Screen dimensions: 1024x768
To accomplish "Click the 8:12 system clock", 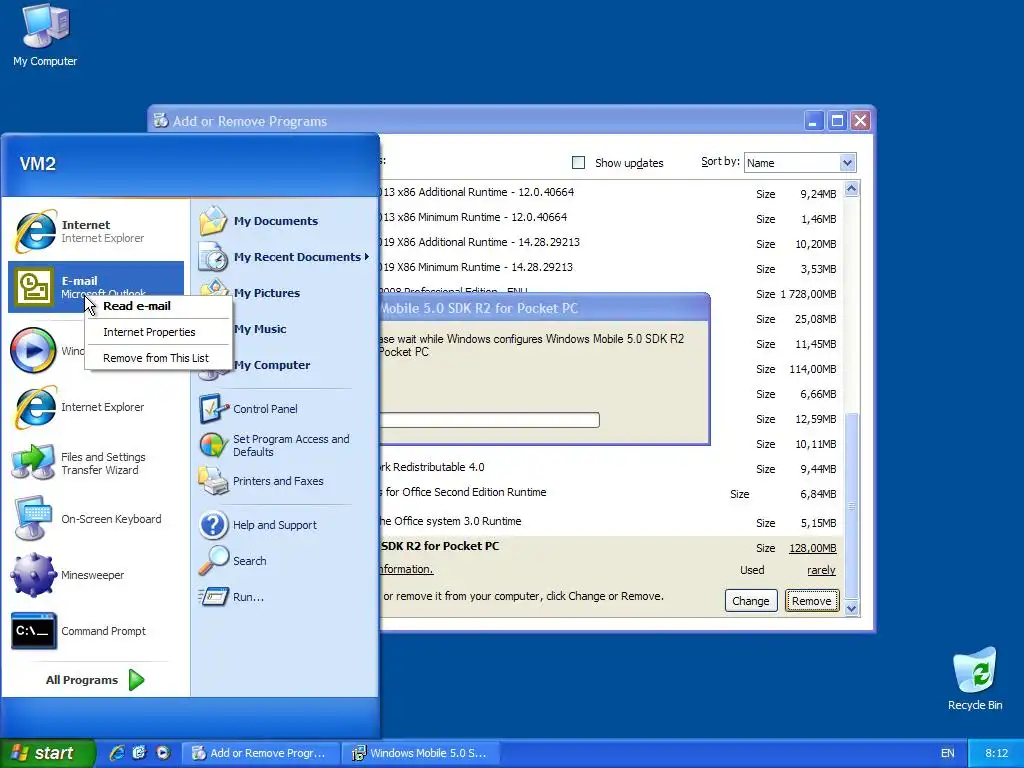I will tap(996, 753).
